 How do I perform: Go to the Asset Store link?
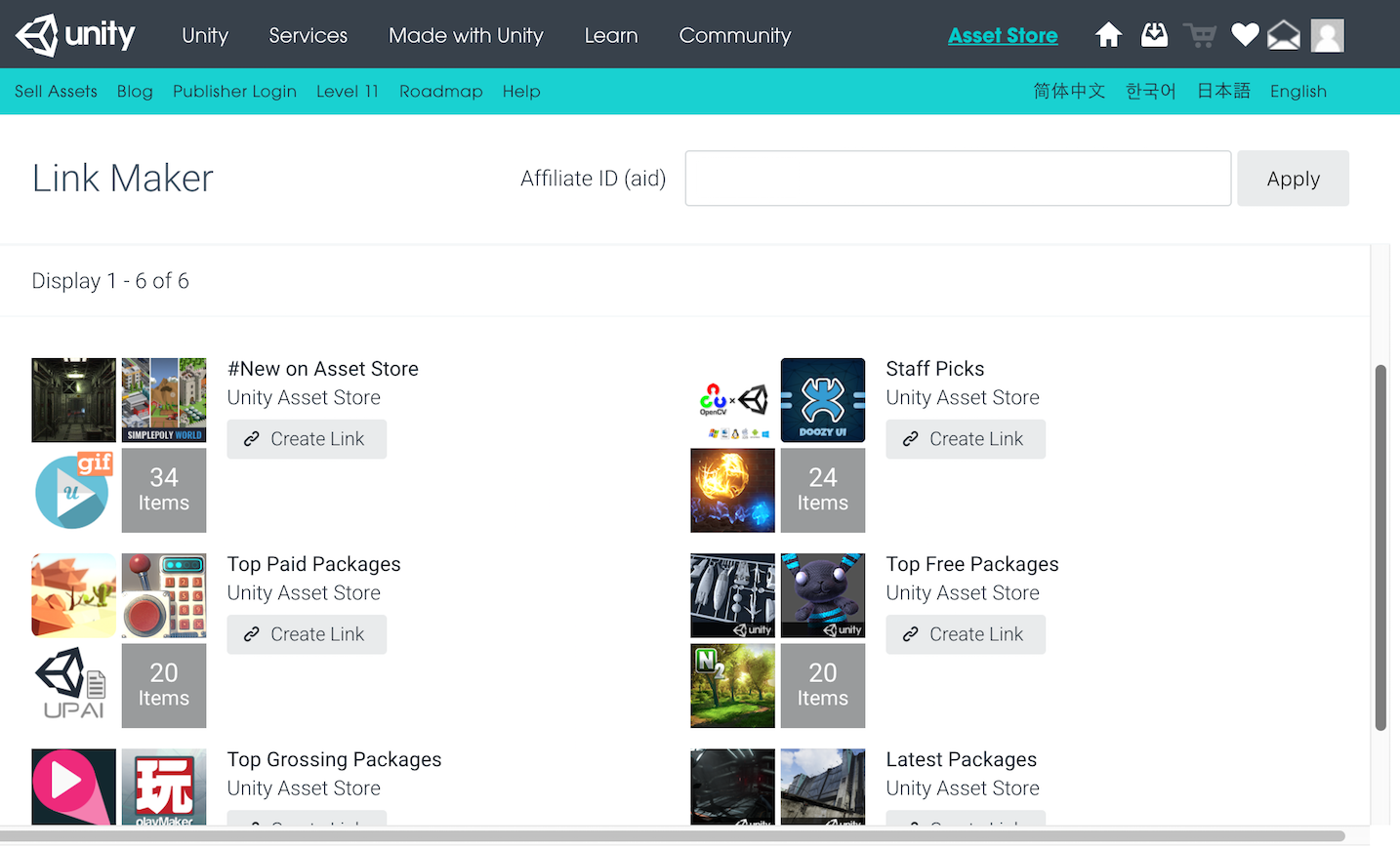click(x=1003, y=35)
